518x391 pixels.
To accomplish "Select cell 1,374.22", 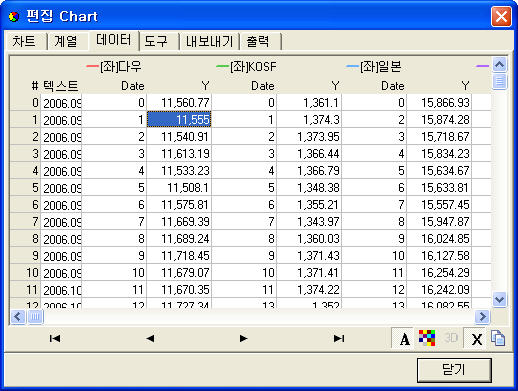I will (x=309, y=289).
